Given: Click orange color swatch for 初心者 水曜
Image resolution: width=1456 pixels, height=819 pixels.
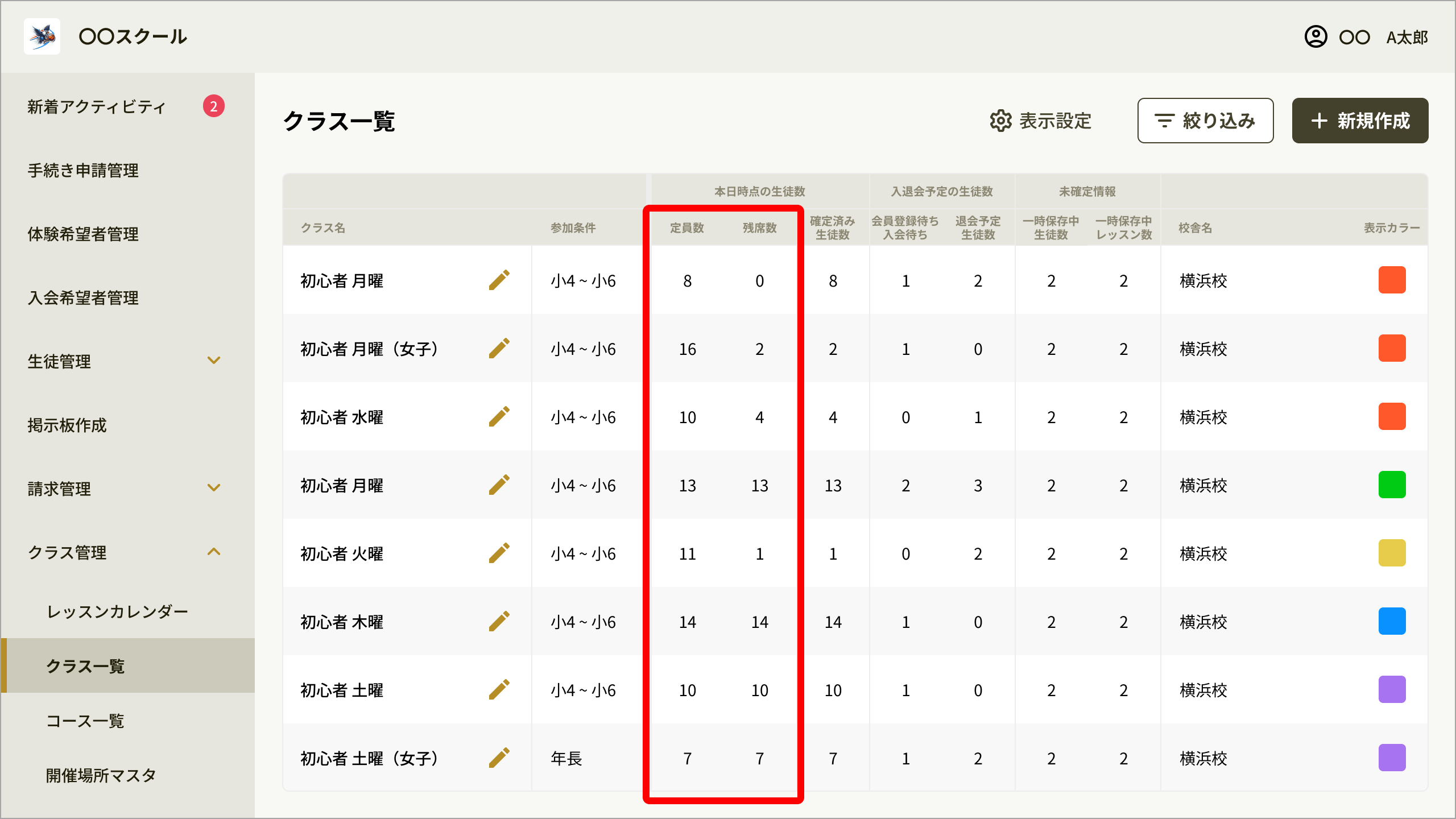Looking at the screenshot, I should [x=1392, y=416].
